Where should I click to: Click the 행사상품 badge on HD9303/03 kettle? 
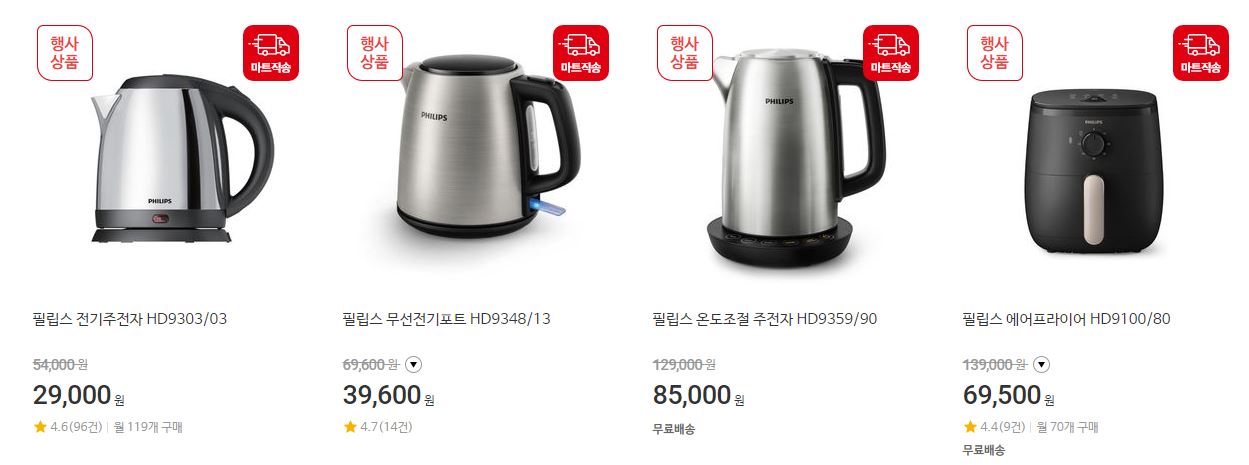tap(65, 53)
